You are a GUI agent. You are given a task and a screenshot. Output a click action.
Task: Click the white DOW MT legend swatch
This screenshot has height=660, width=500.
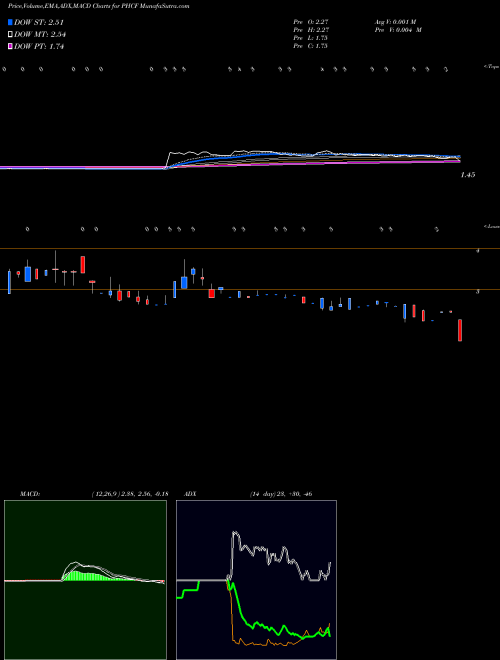(10, 34)
